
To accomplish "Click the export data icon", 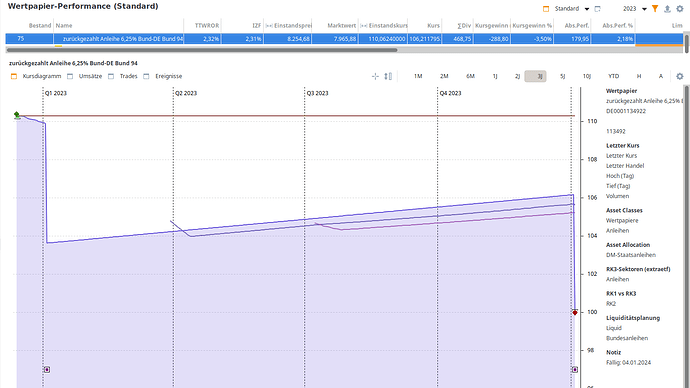I will tap(667, 8).
